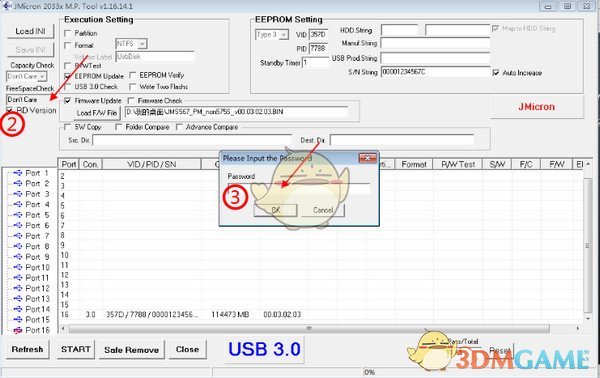600x378 pixels.
Task: Click the Port 11 USB icon
Action: tap(18, 278)
